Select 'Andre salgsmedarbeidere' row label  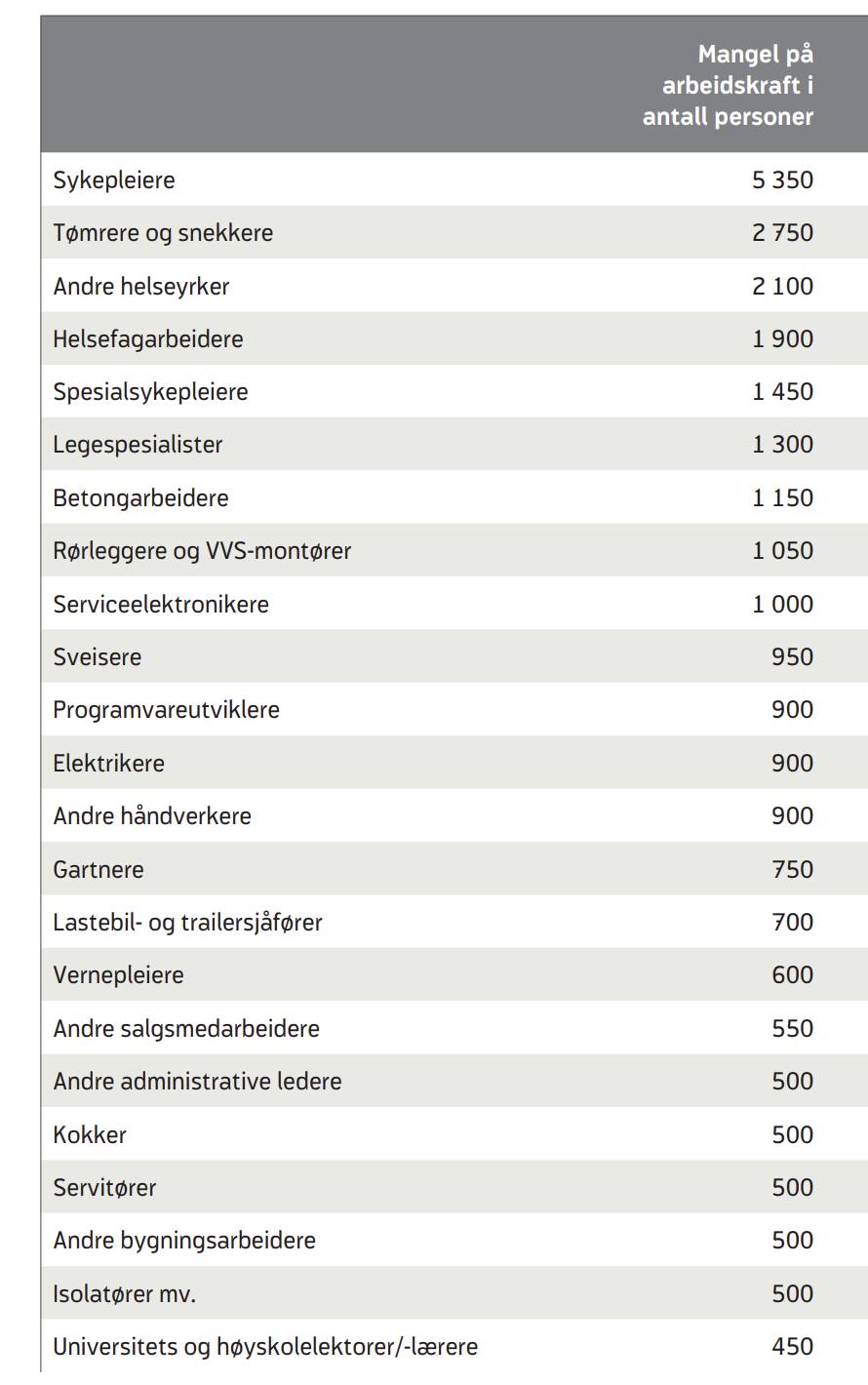(x=186, y=1029)
